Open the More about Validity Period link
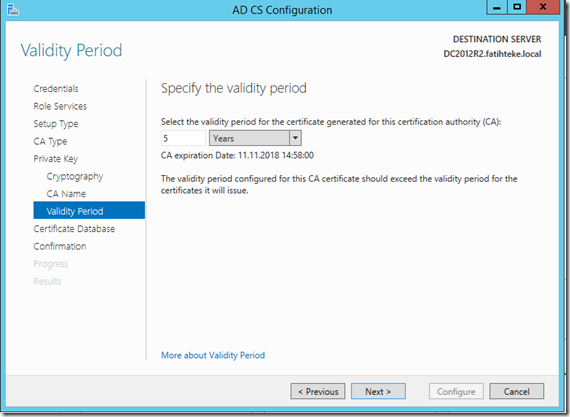The image size is (570, 417). click(213, 355)
